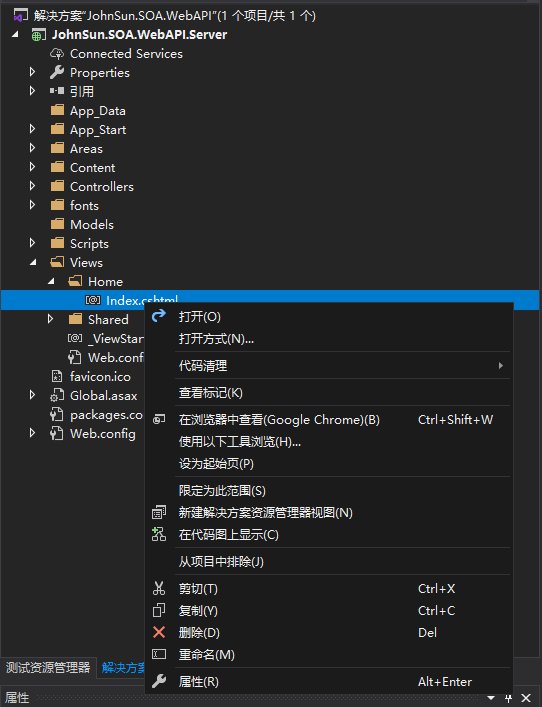
Task: Select the Models folder
Action: click(x=92, y=224)
